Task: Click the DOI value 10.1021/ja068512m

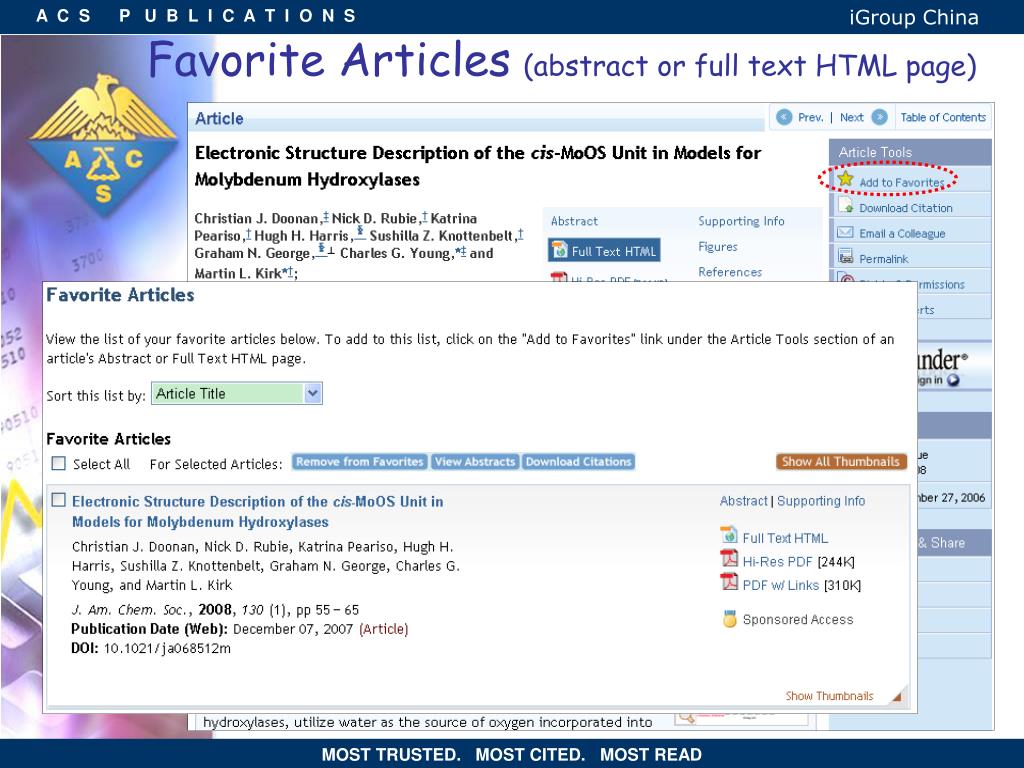Action: click(167, 648)
